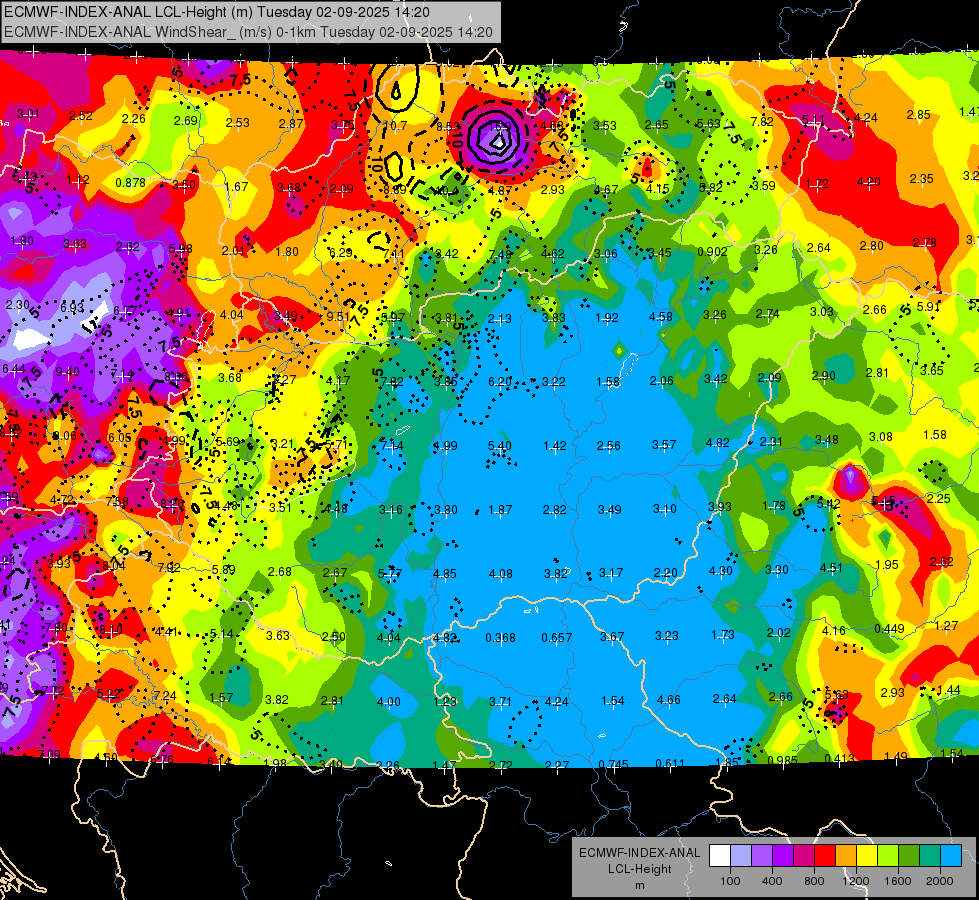Viewport: 979px width, 900px height.
Task: Click the magenta legend color swatch
Action: (x=804, y=856)
